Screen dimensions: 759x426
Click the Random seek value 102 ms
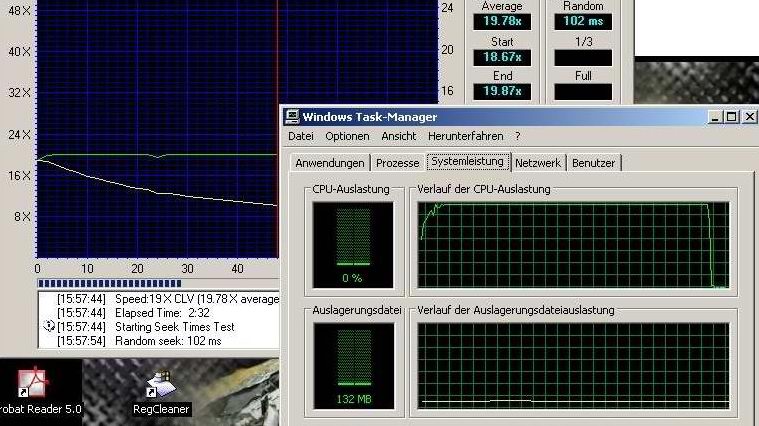[x=583, y=21]
